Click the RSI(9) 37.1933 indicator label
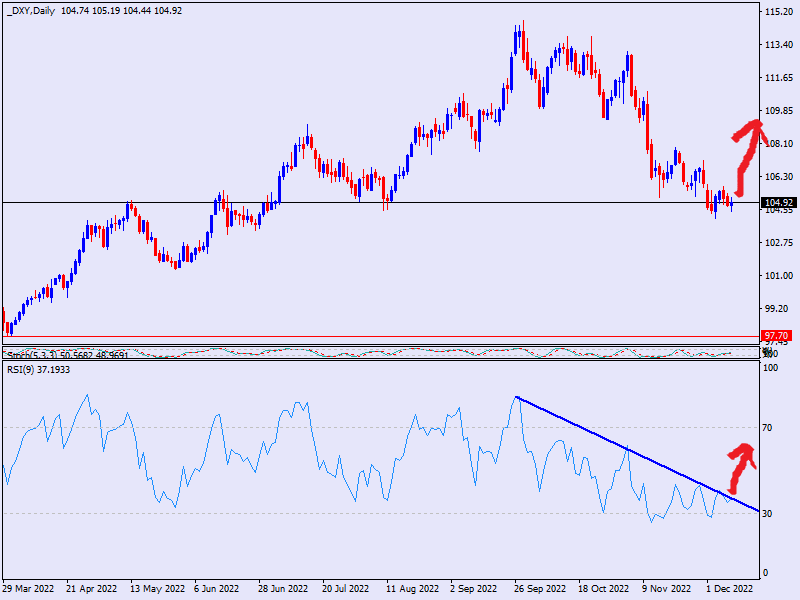The width and height of the screenshot is (800, 600). (x=38, y=369)
